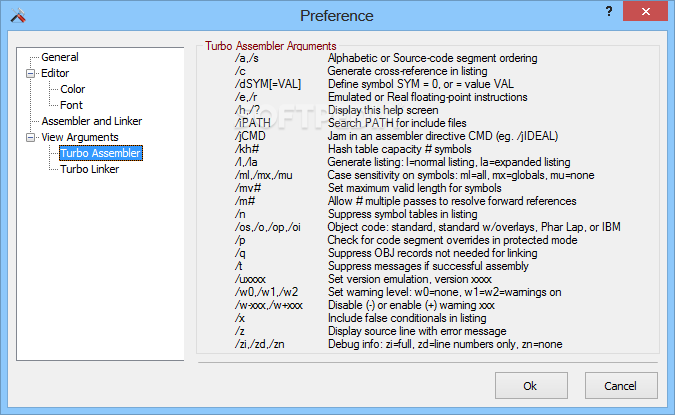The height and width of the screenshot is (415, 675).
Task: Open the Color settings page
Action: (73, 89)
